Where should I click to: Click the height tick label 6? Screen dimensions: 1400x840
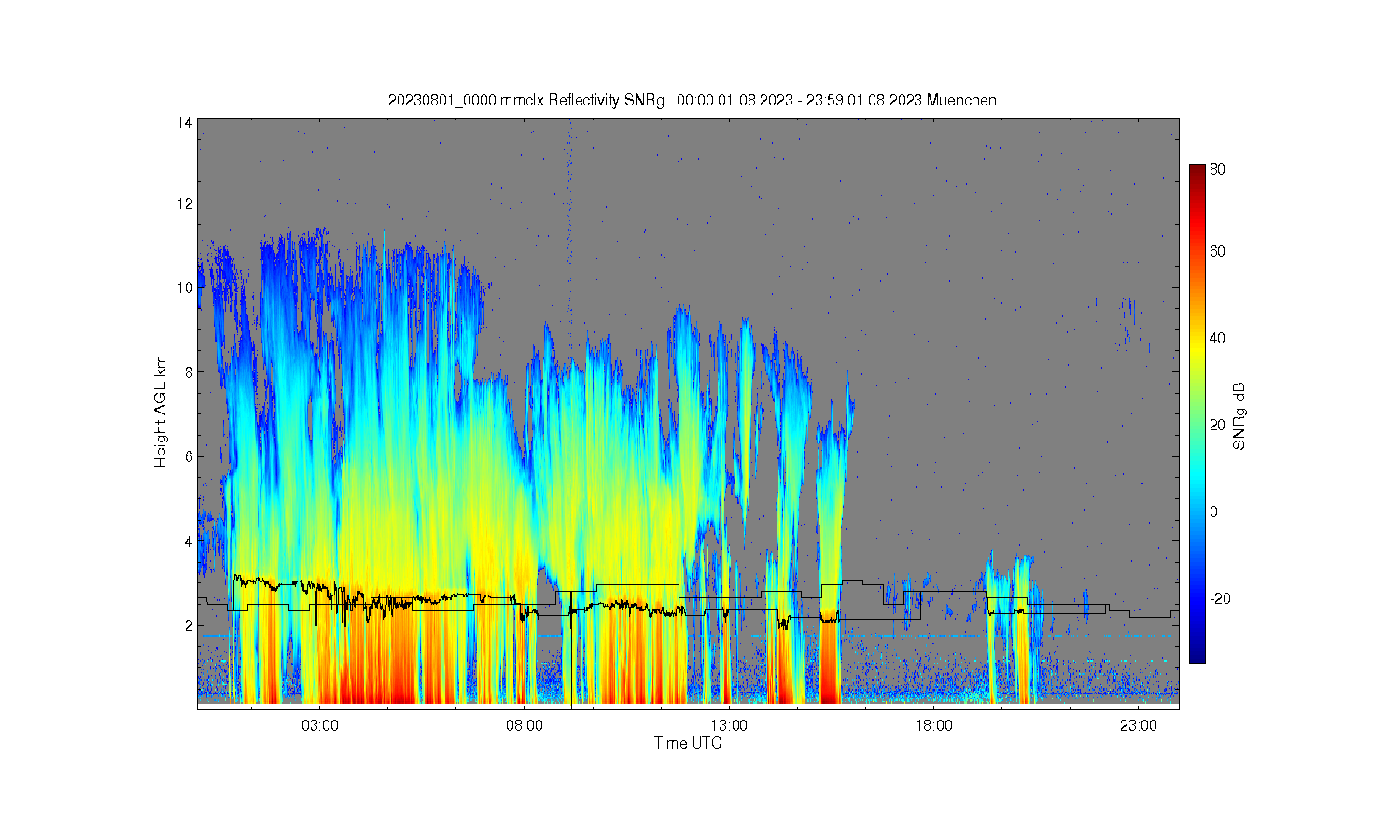click(189, 456)
